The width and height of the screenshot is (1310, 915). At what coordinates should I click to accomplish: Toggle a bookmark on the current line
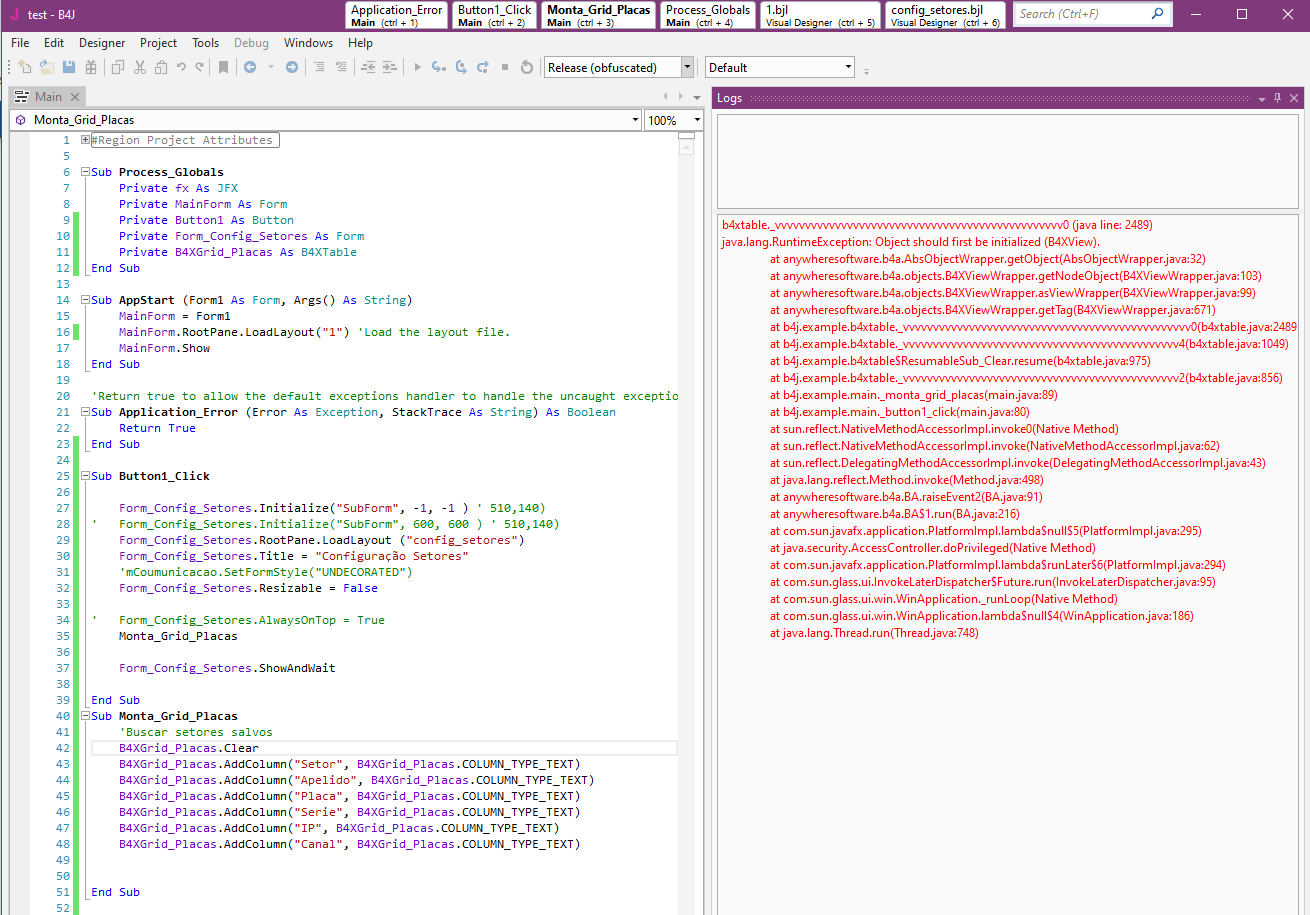point(222,67)
